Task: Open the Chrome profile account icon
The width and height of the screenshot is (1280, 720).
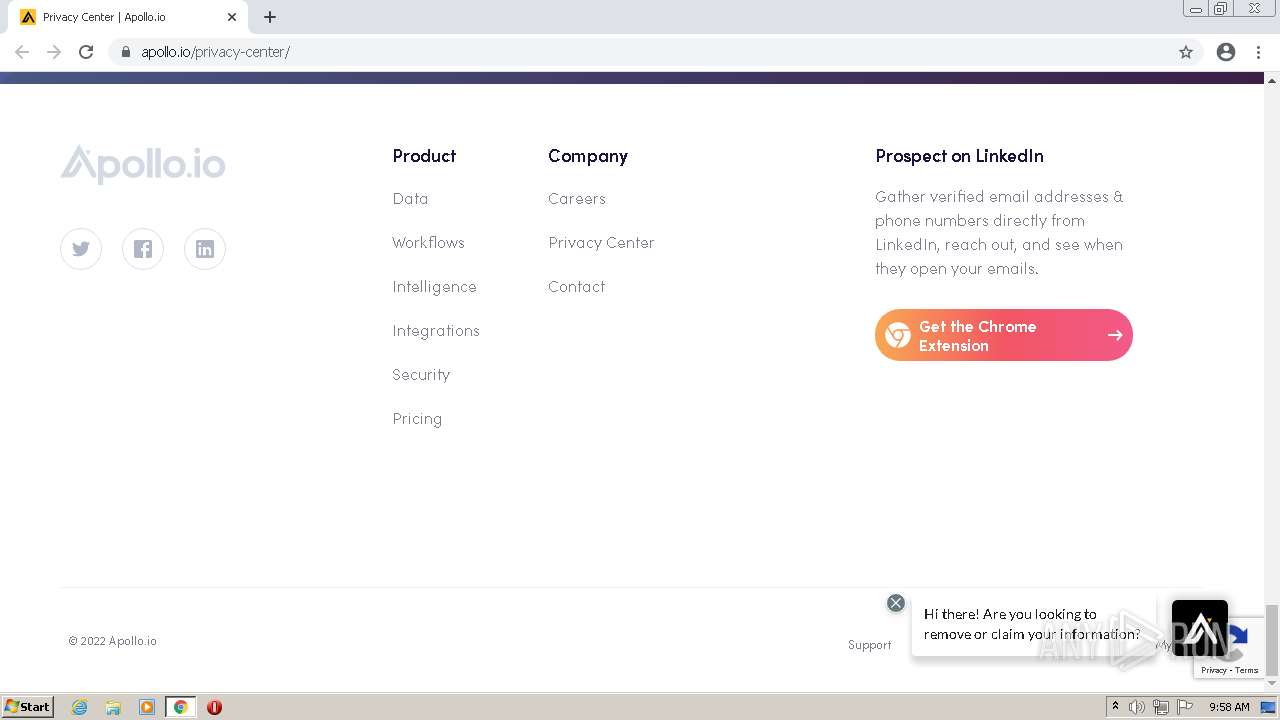Action: (1226, 52)
